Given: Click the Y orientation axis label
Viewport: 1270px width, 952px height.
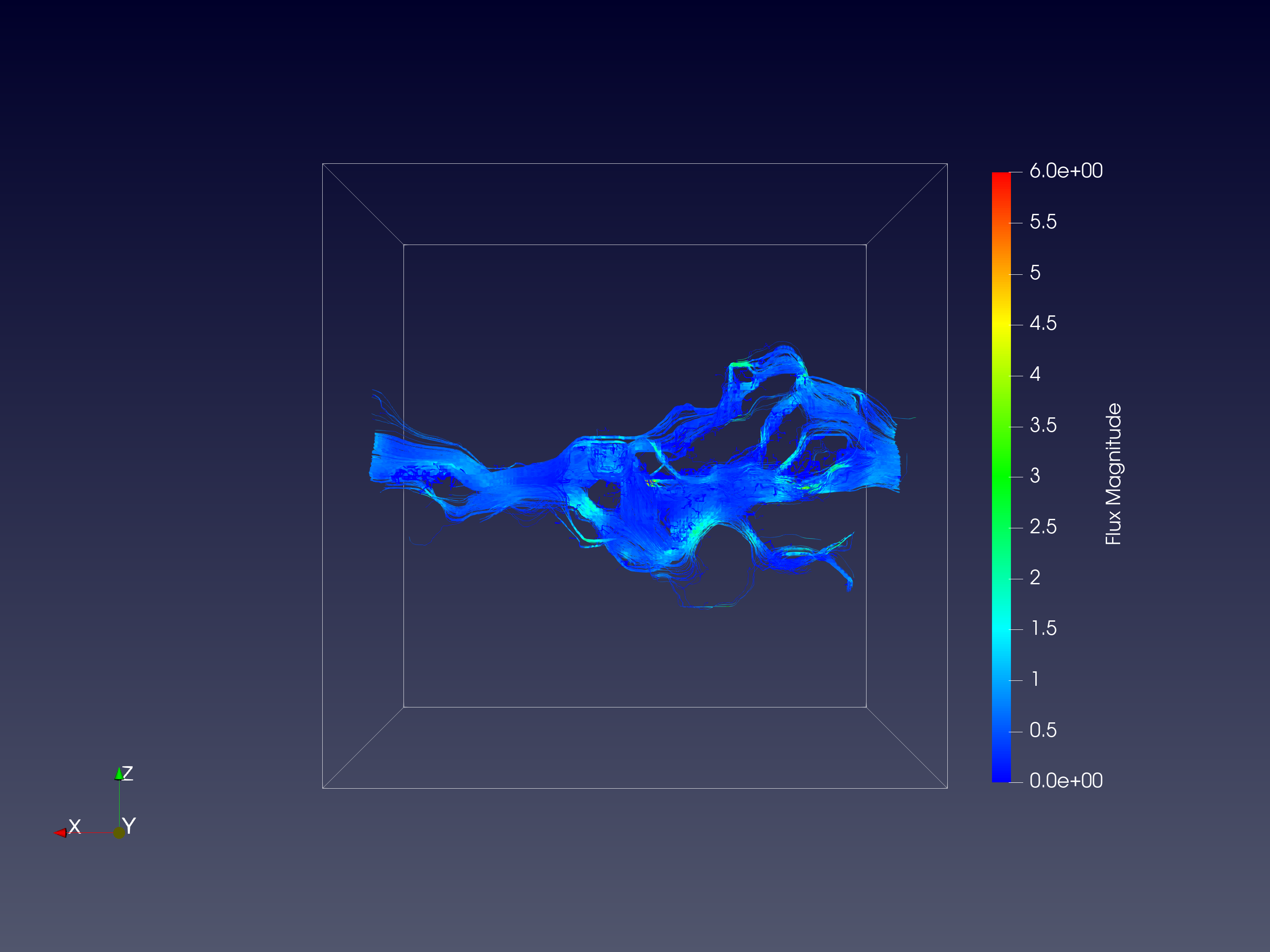Looking at the screenshot, I should [x=129, y=826].
